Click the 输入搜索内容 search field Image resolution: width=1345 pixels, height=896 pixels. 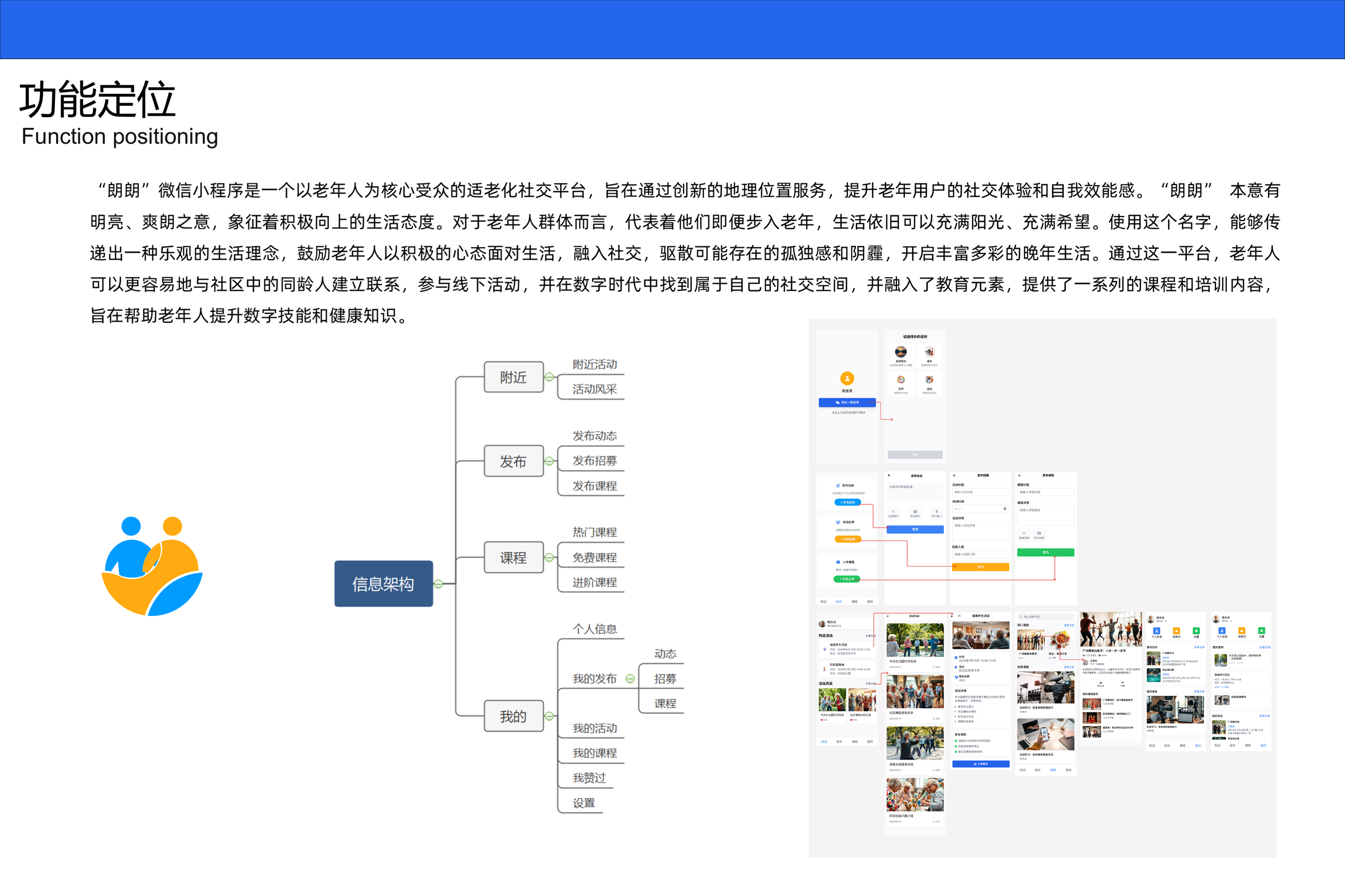tap(1045, 617)
